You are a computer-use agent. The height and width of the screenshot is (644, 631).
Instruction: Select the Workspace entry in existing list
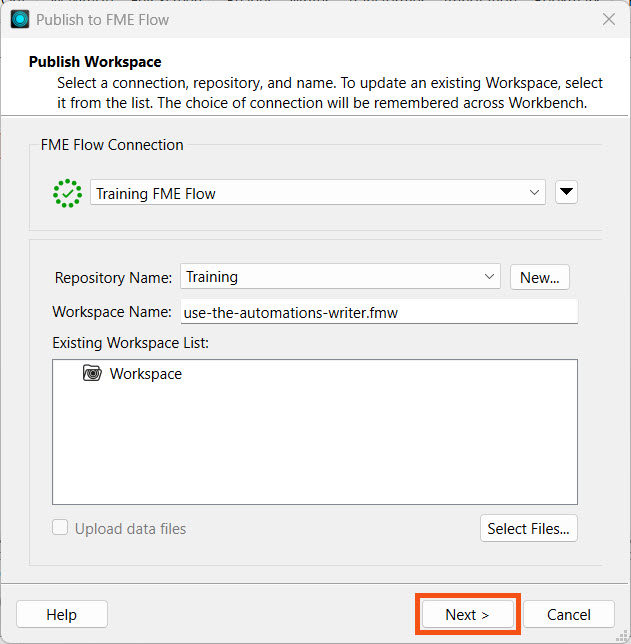point(146,374)
